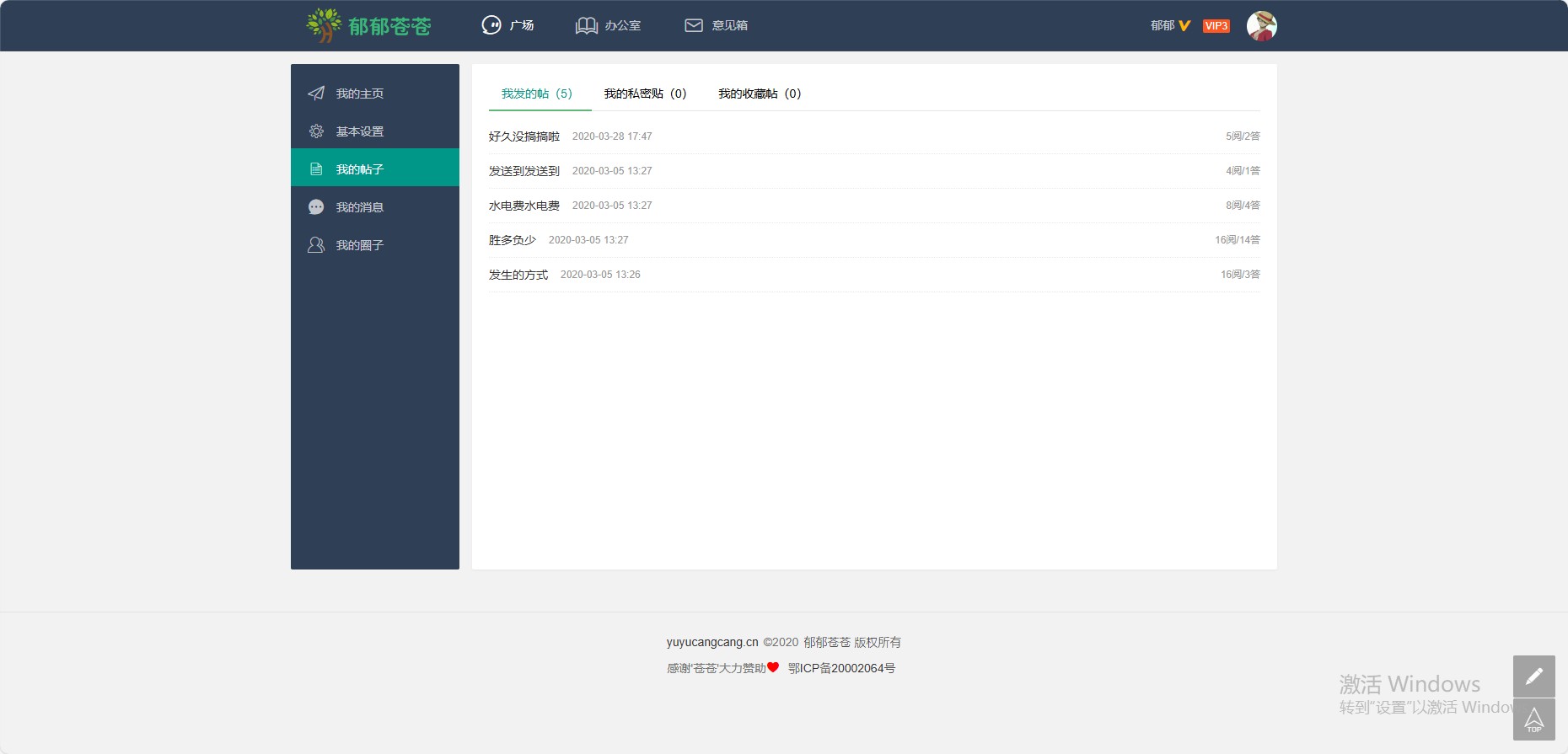This screenshot has width=1568, height=754.
Task: Open the post 发送到发送到
Action: (524, 171)
